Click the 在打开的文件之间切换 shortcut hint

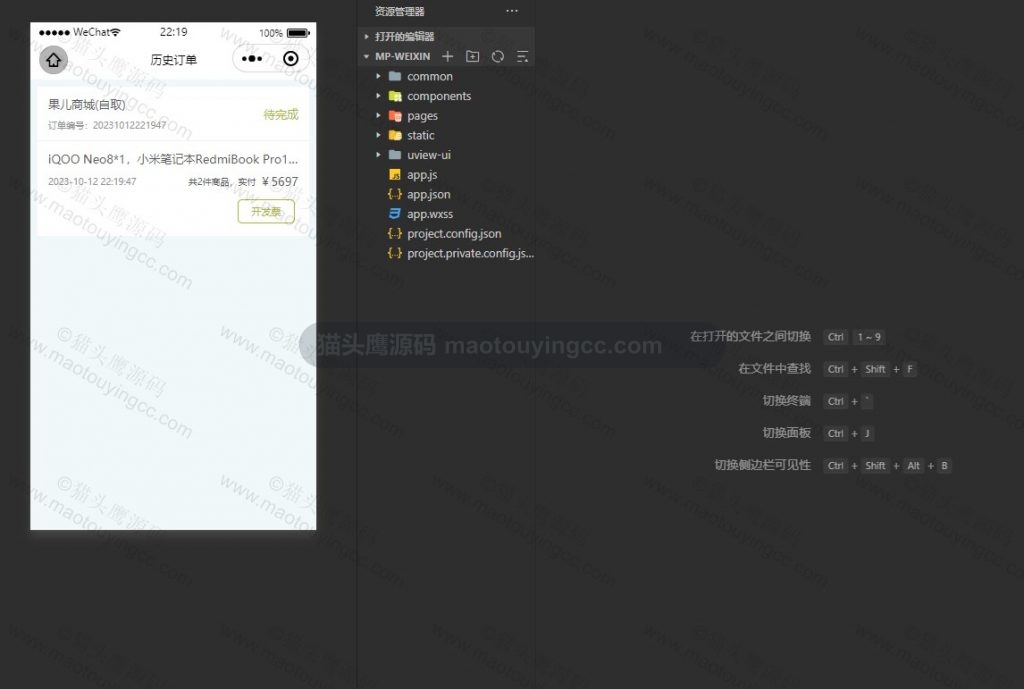point(750,336)
